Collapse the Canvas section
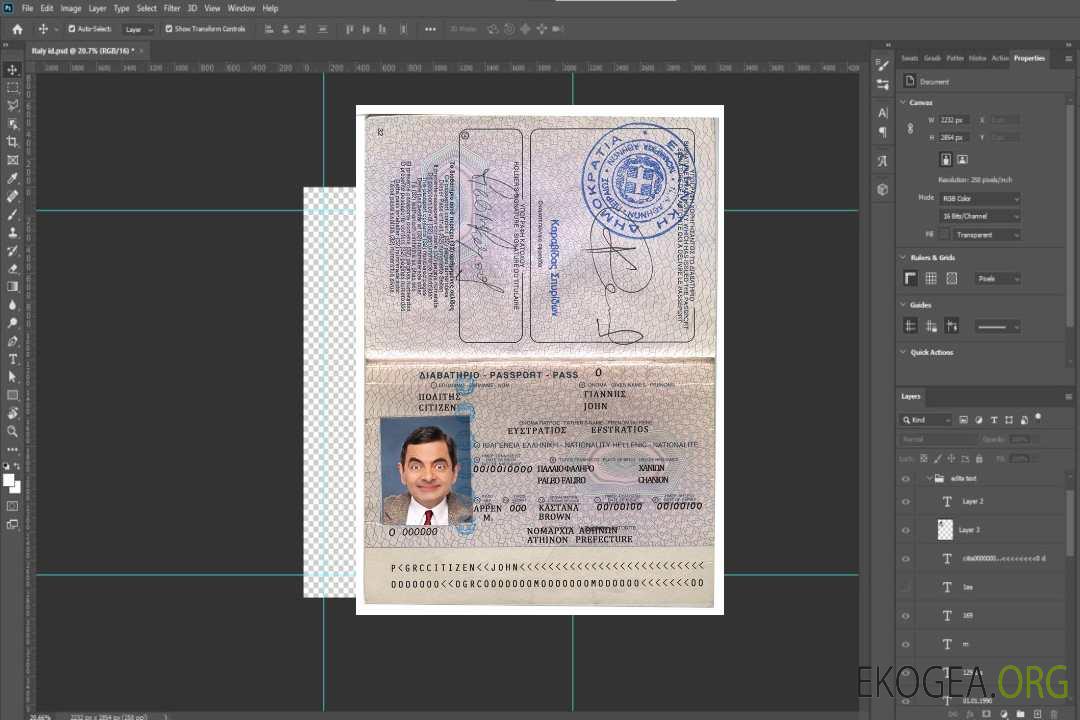 (x=903, y=102)
